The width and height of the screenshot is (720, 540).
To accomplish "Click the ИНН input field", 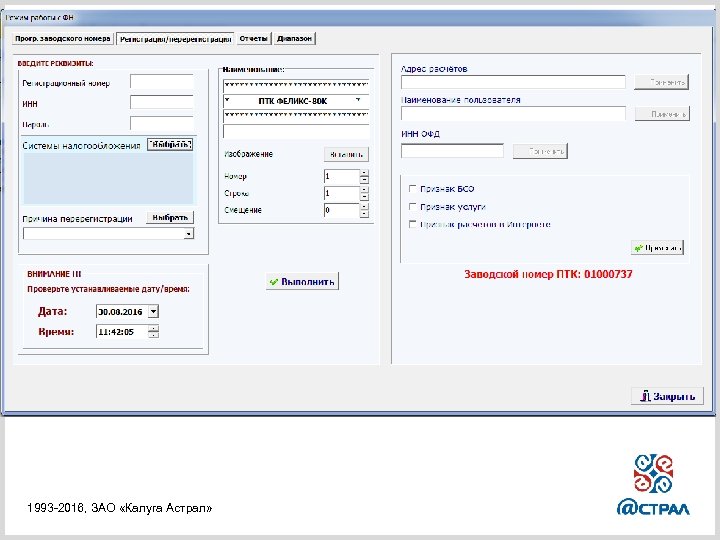I will pyautogui.click(x=162, y=102).
